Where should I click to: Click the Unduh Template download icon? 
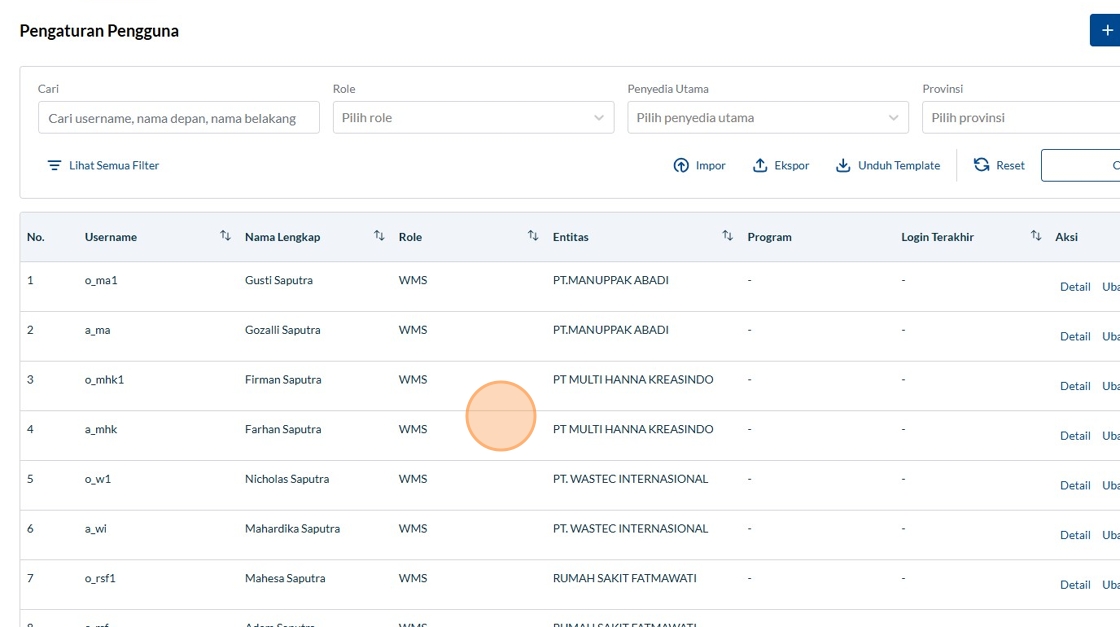[x=843, y=166]
